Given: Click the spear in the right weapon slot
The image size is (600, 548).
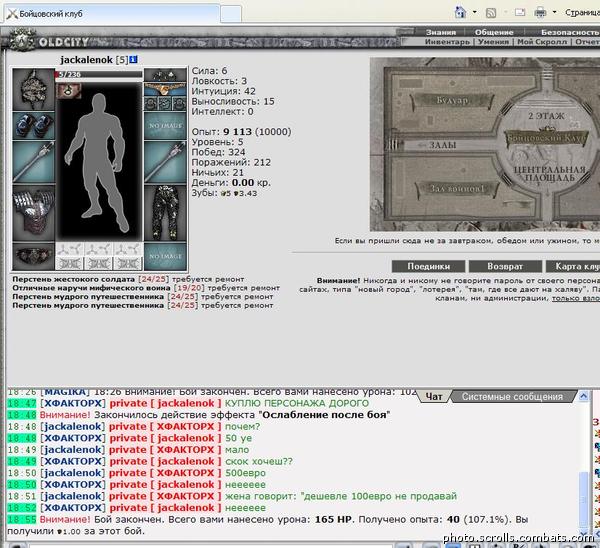Looking at the screenshot, I should click(x=165, y=162).
